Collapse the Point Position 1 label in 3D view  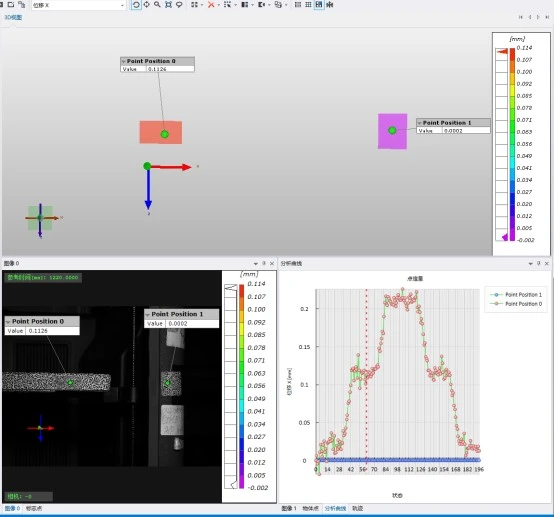coord(419,123)
